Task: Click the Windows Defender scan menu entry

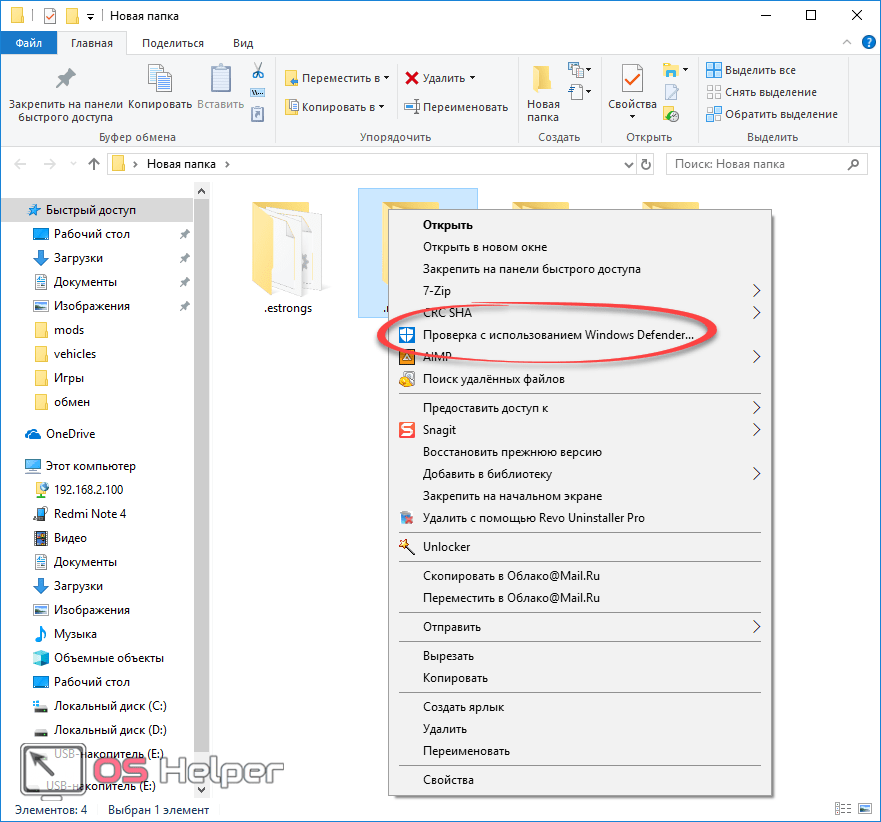Action: pyautogui.click(x=557, y=335)
